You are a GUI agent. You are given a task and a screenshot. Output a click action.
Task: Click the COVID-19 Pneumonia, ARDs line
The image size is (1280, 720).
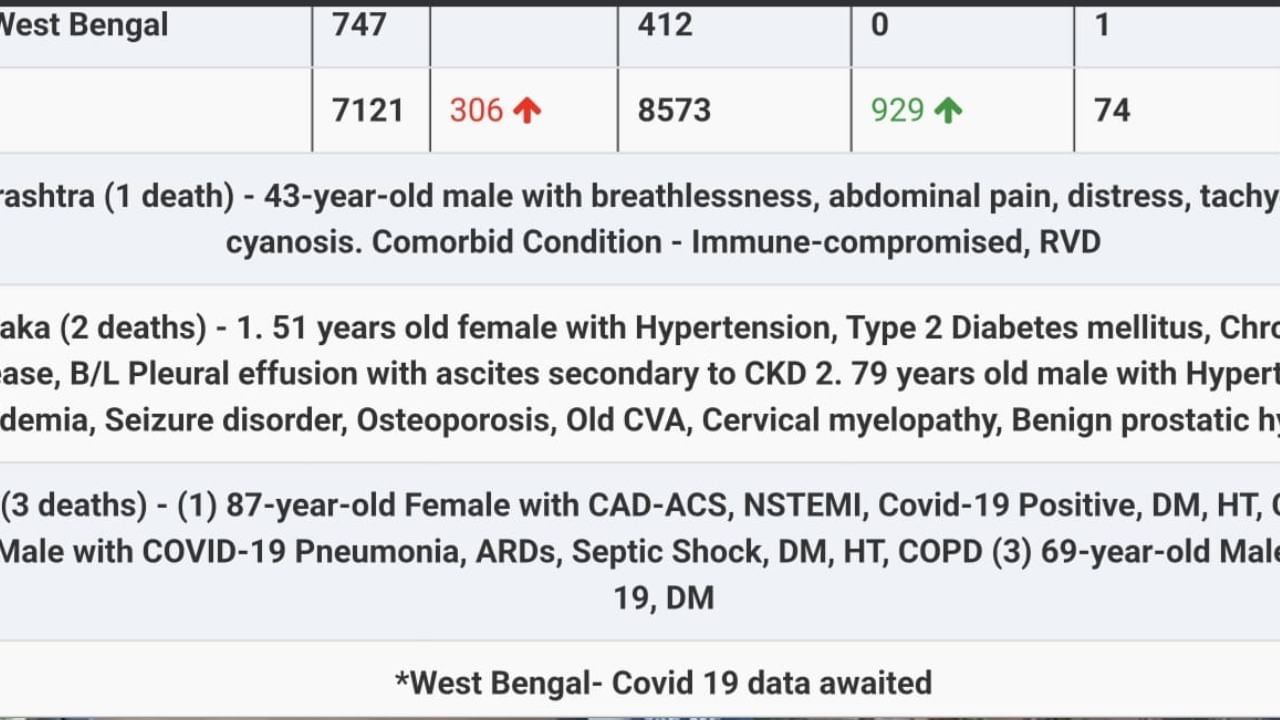tap(640, 552)
